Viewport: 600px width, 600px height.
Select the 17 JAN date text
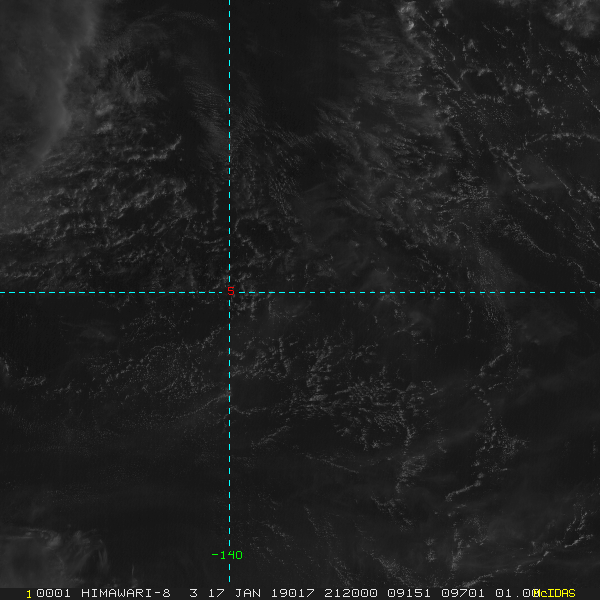pos(234,593)
